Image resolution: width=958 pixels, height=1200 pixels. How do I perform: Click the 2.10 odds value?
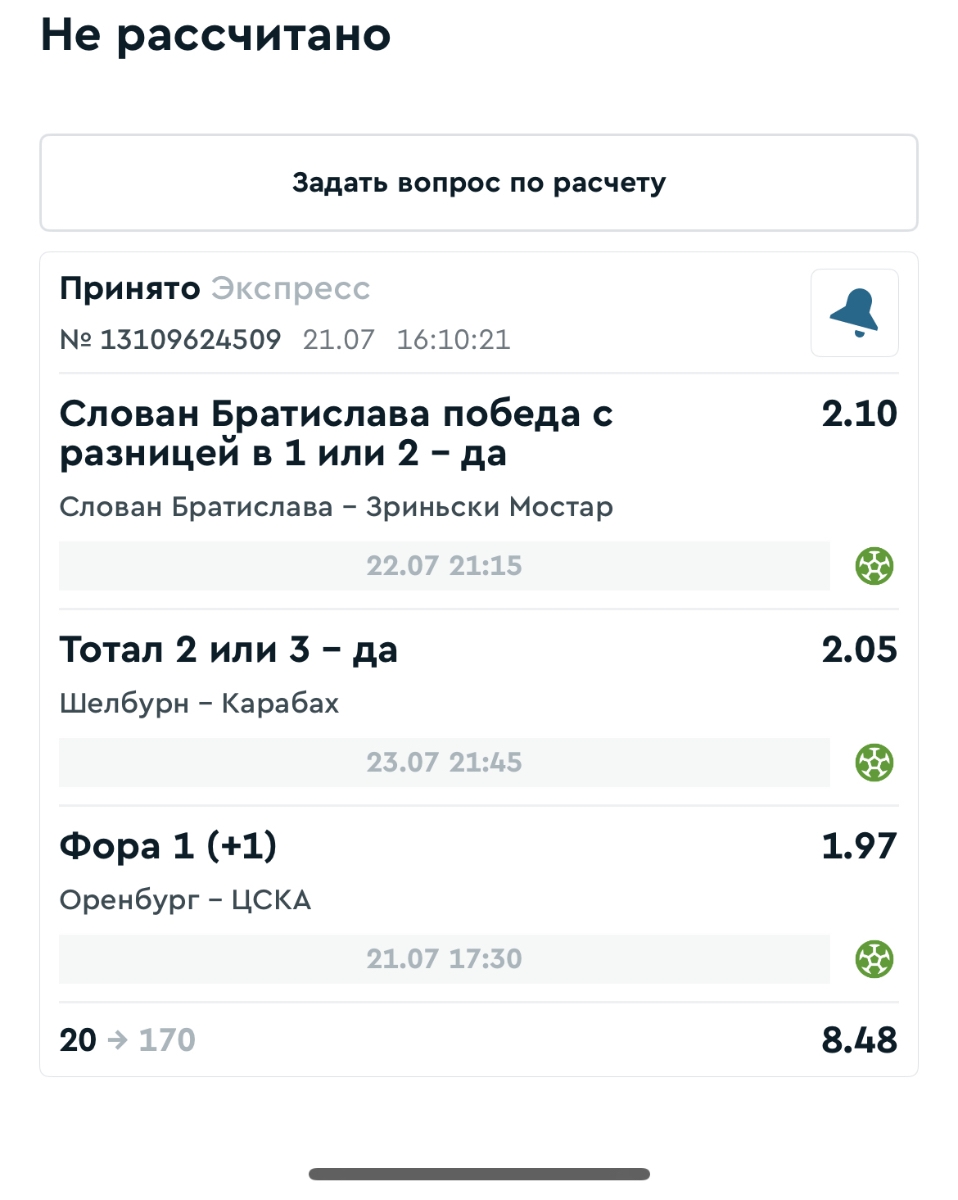[859, 414]
